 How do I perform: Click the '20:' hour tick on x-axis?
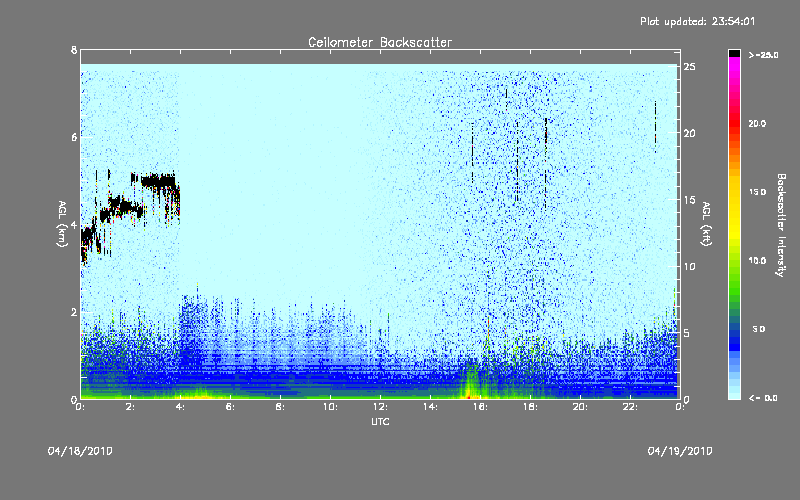point(581,407)
